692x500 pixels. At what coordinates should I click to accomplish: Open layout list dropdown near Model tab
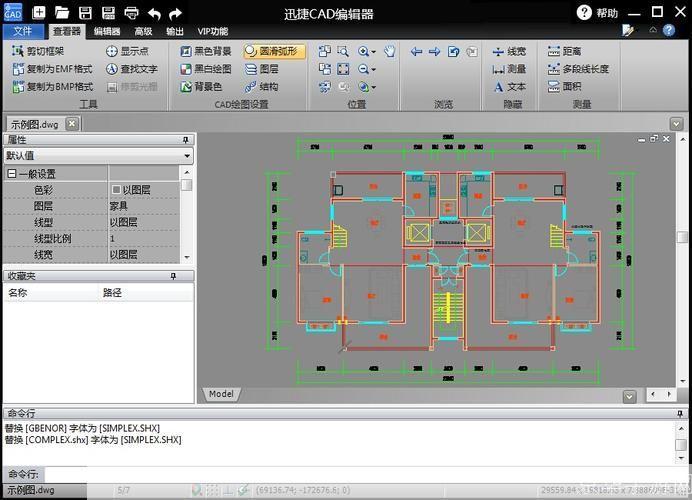tap(630, 396)
